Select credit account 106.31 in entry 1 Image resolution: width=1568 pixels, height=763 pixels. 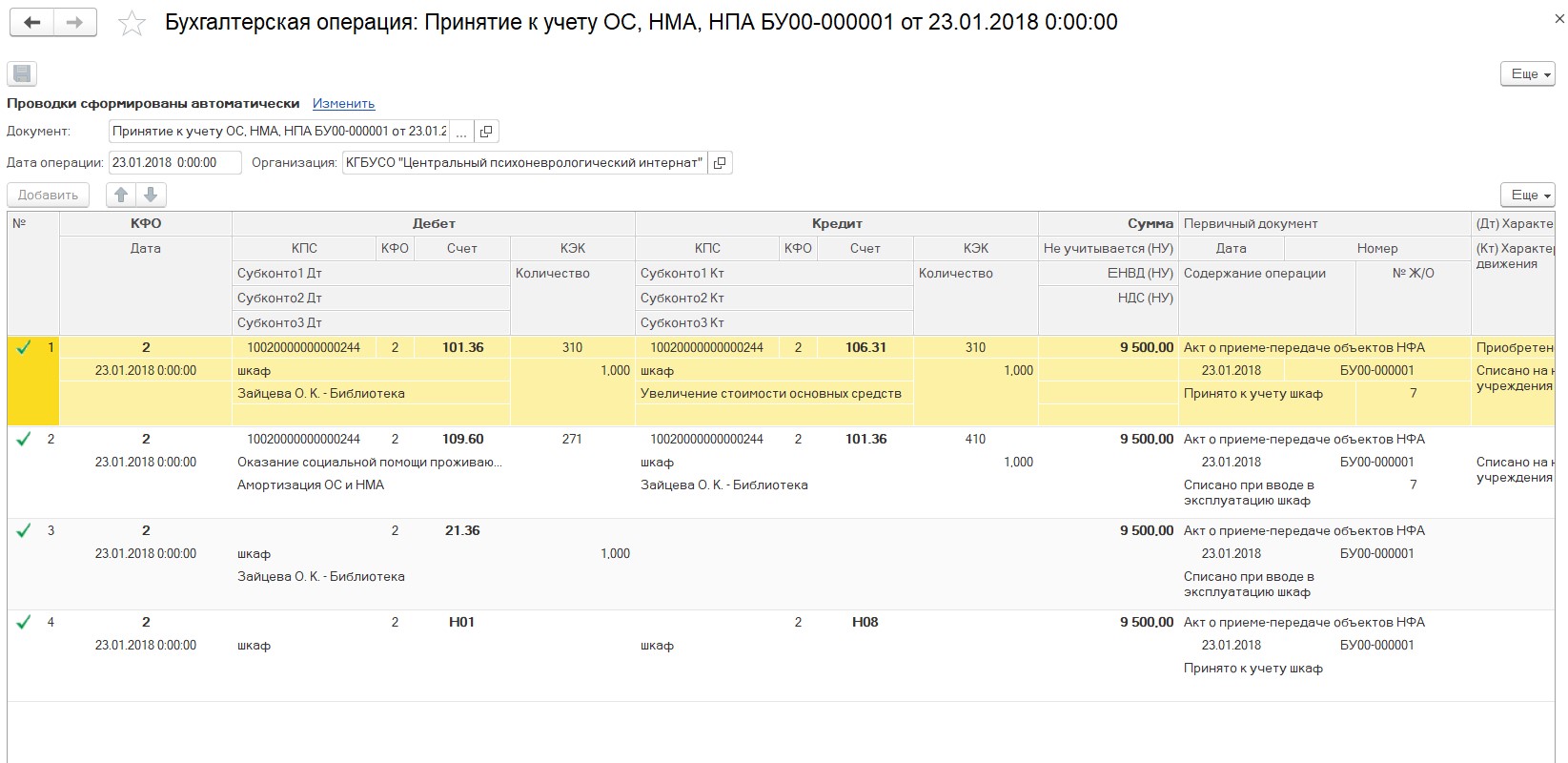(865, 347)
